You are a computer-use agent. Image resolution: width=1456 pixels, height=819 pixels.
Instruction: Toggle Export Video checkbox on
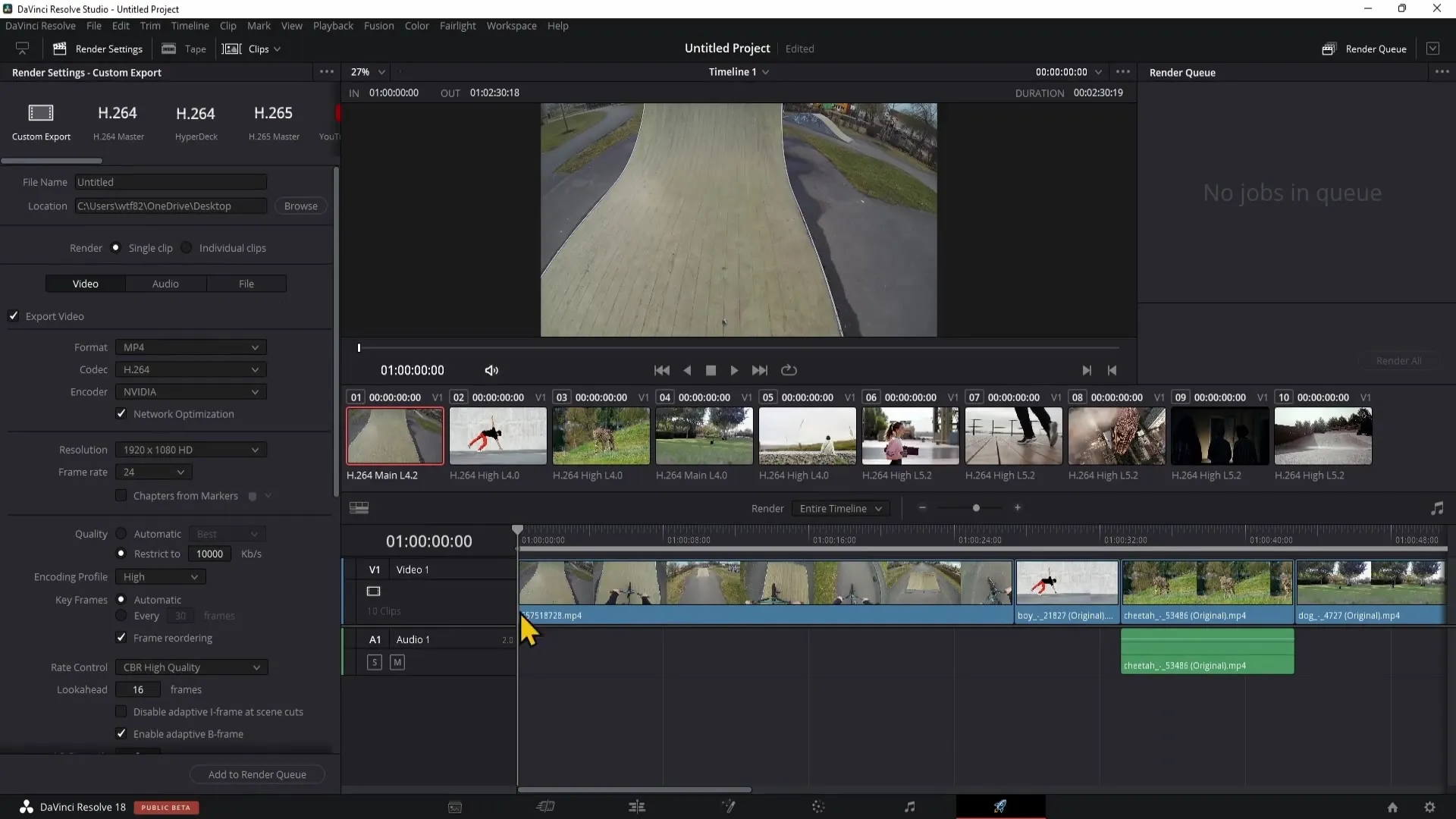14,316
